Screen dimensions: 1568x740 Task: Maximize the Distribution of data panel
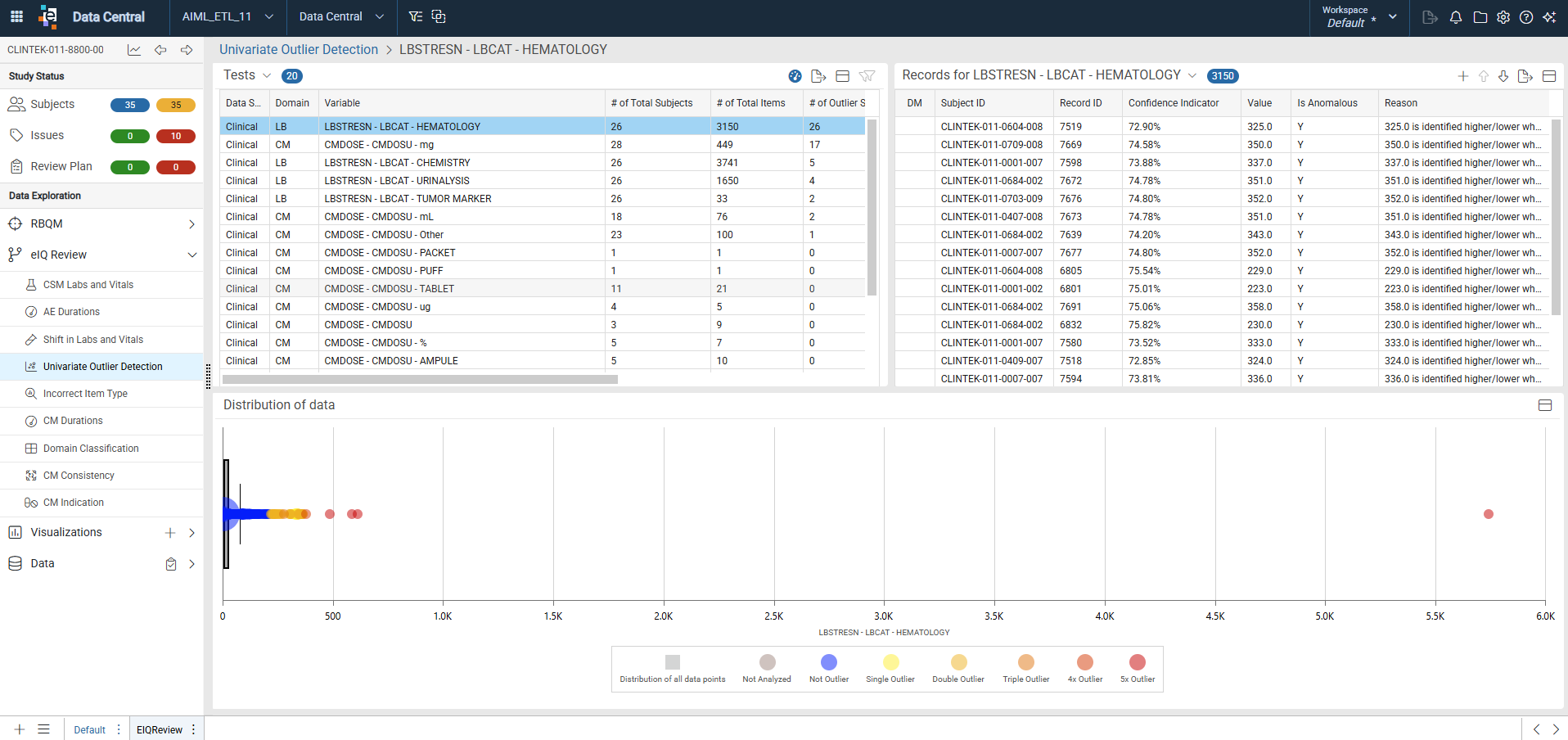[x=1545, y=405]
